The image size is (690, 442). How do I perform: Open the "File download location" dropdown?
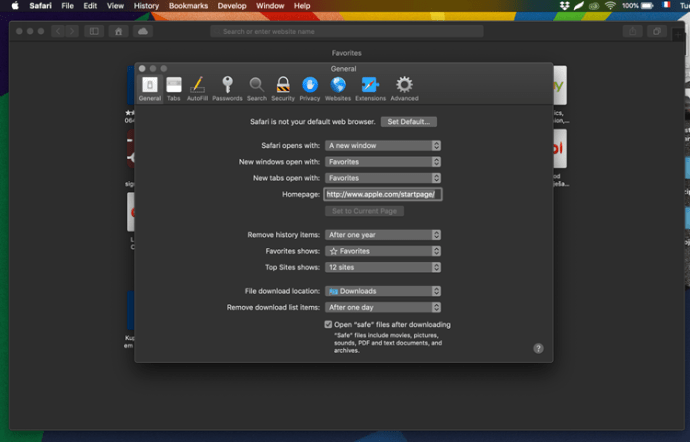(383, 291)
